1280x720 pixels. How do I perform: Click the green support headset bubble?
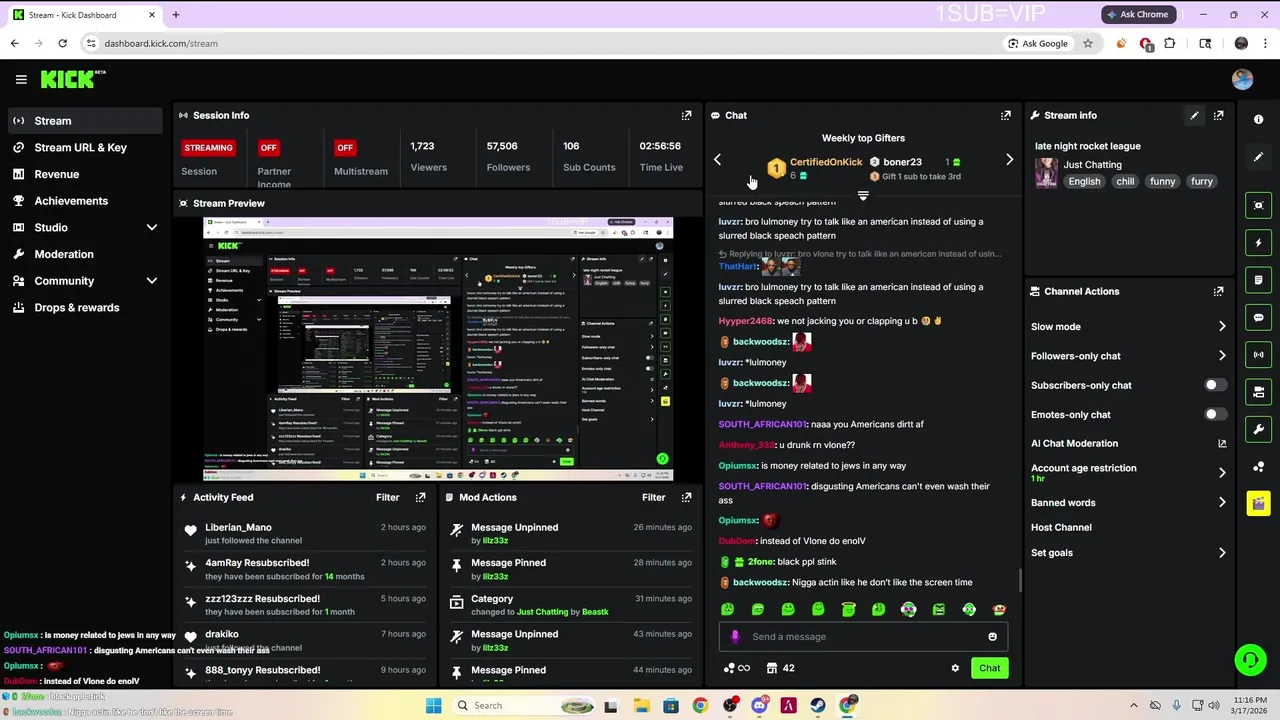coord(1250,660)
